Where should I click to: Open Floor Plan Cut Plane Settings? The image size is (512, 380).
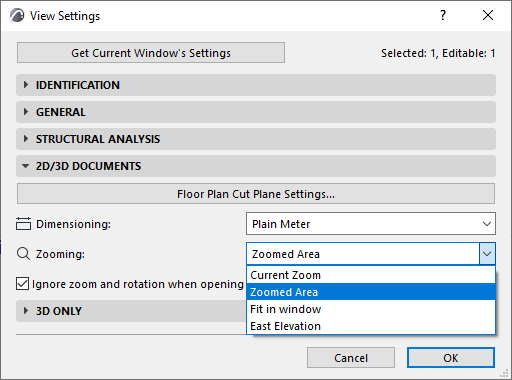pyautogui.click(x=256, y=194)
